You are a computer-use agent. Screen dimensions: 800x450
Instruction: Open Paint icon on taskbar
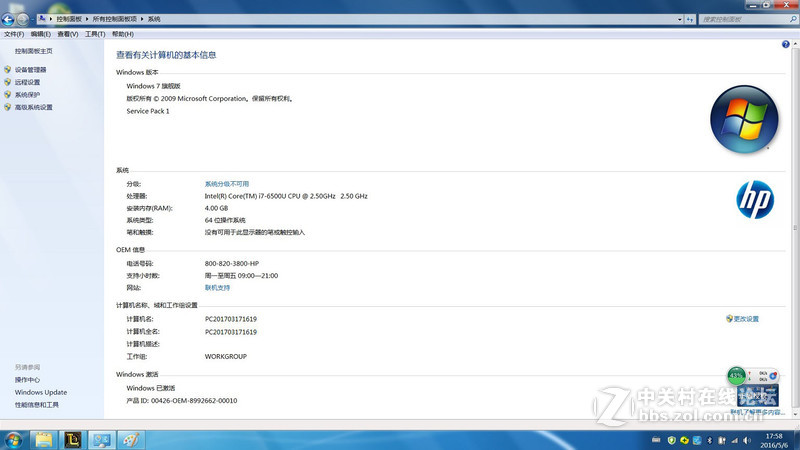[131, 440]
